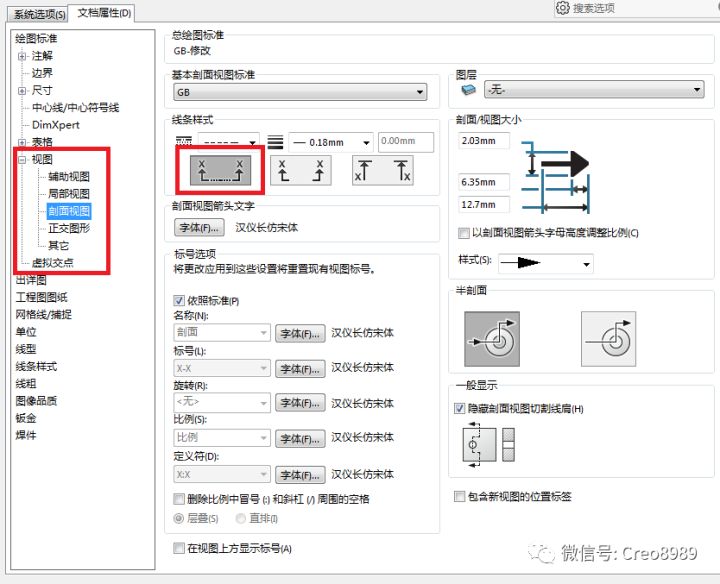Enable 在视图上方显示标号 checkbox

click(179, 548)
